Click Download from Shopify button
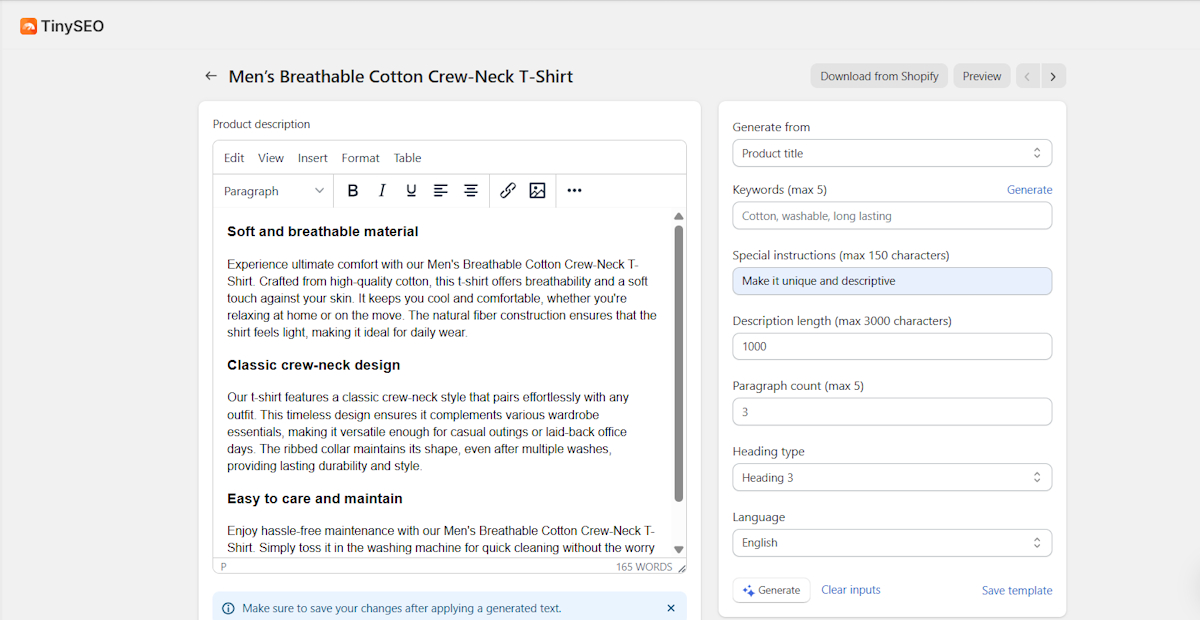This screenshot has height=620, width=1200. (879, 76)
